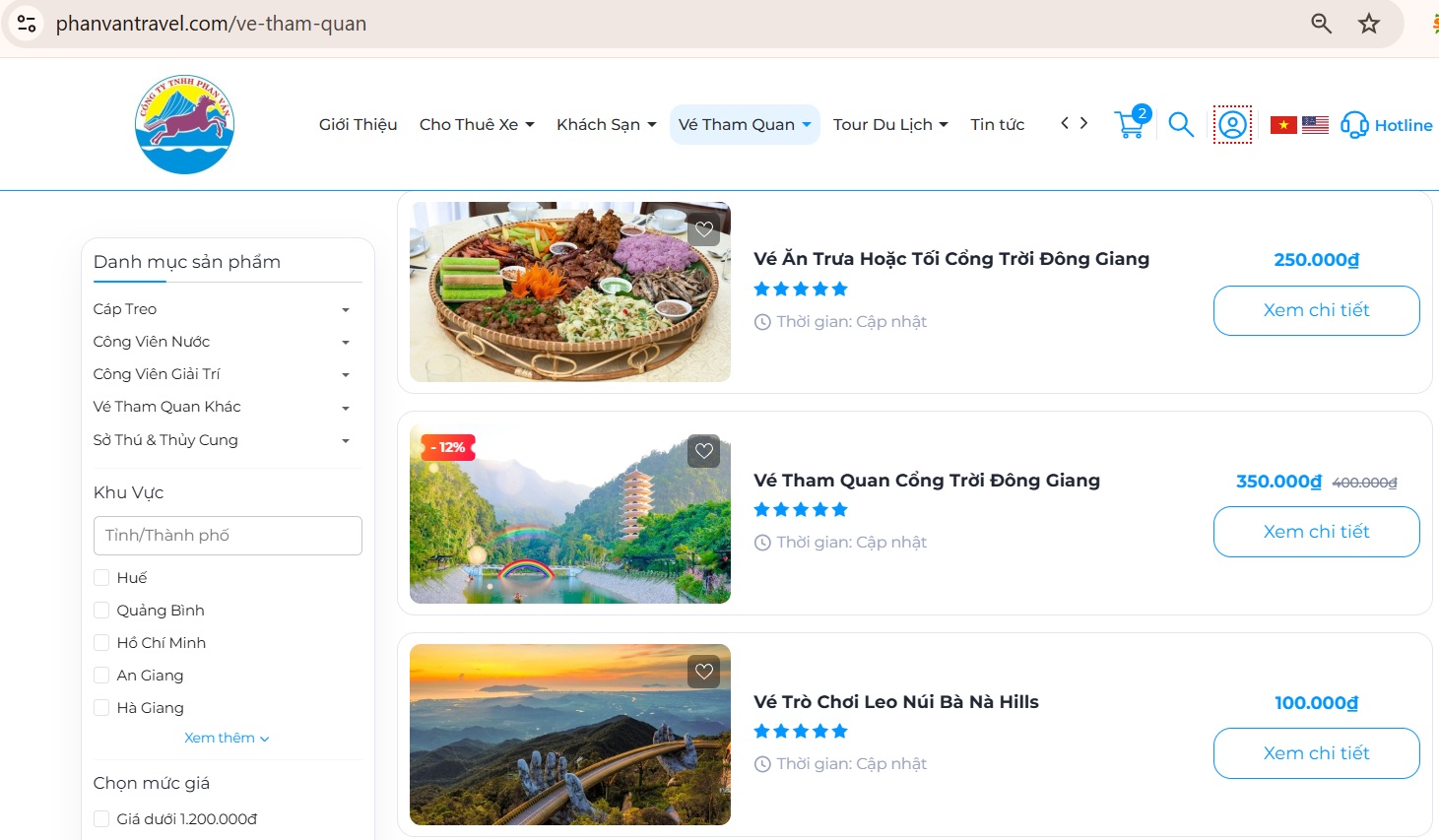Favorite the Cổng Trời Đông Giang tour image
1439x840 pixels.
[703, 451]
